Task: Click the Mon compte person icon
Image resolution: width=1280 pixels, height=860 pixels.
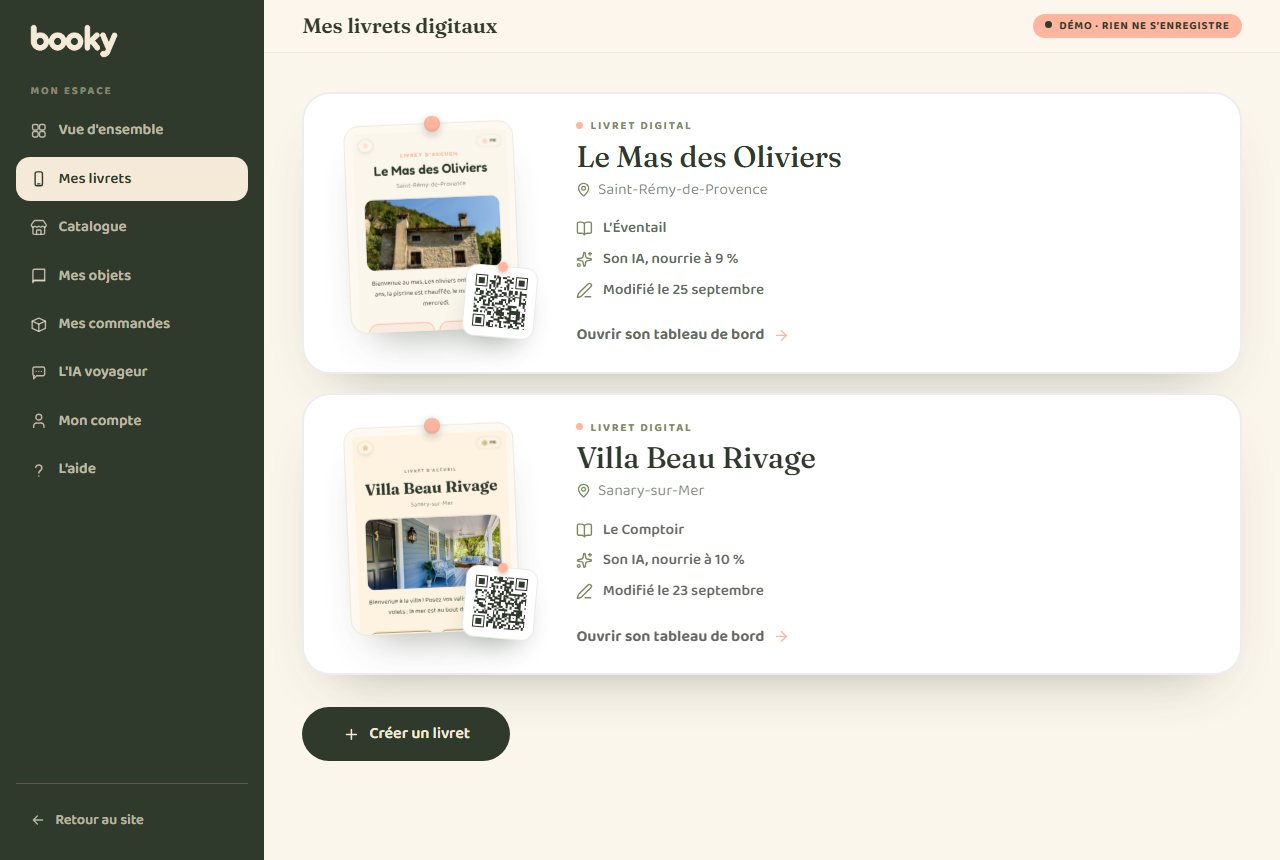Action: click(x=39, y=421)
